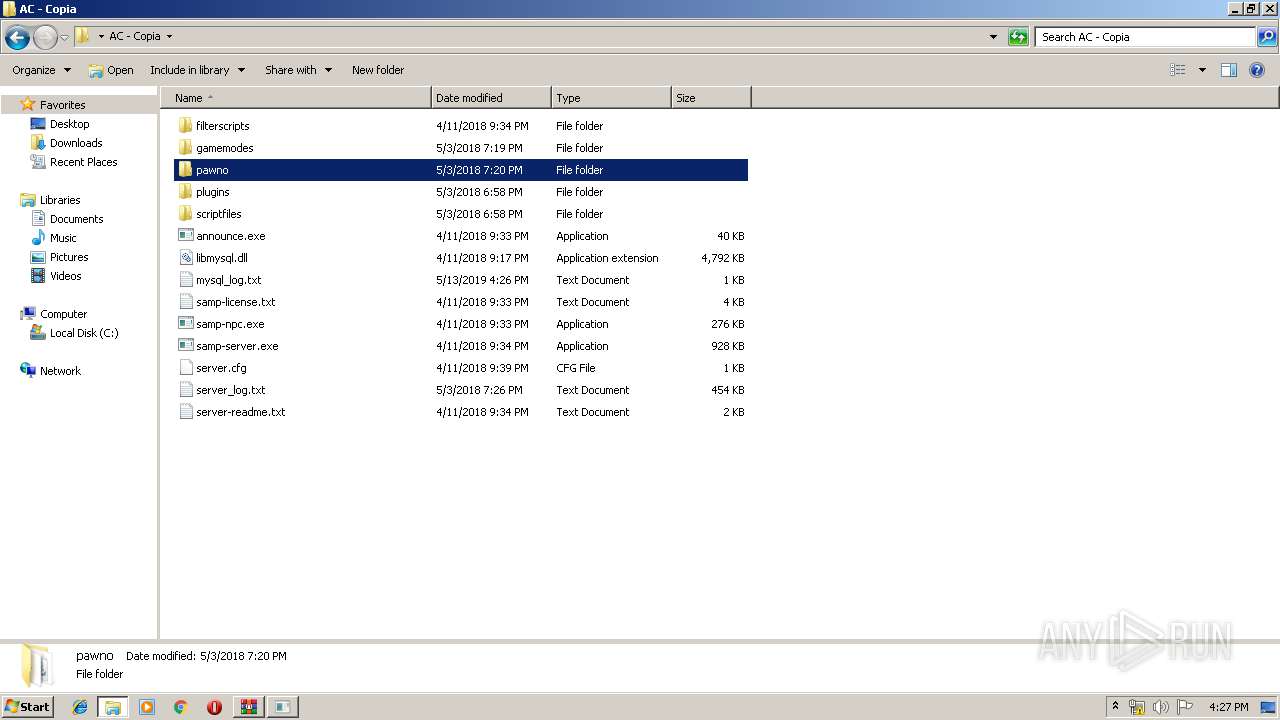1280x720 pixels.
Task: Click the taskbar clock 4:27 PM
Action: 1228,707
